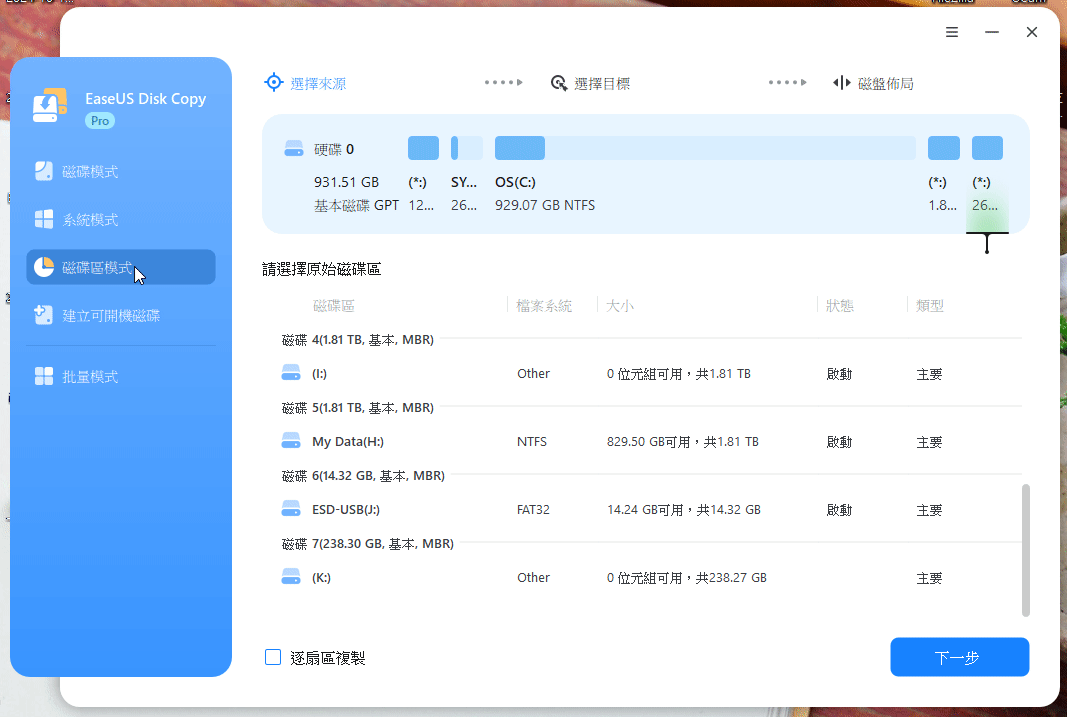
Task: Click the 磁盤佈局 layout icon
Action: coord(842,83)
